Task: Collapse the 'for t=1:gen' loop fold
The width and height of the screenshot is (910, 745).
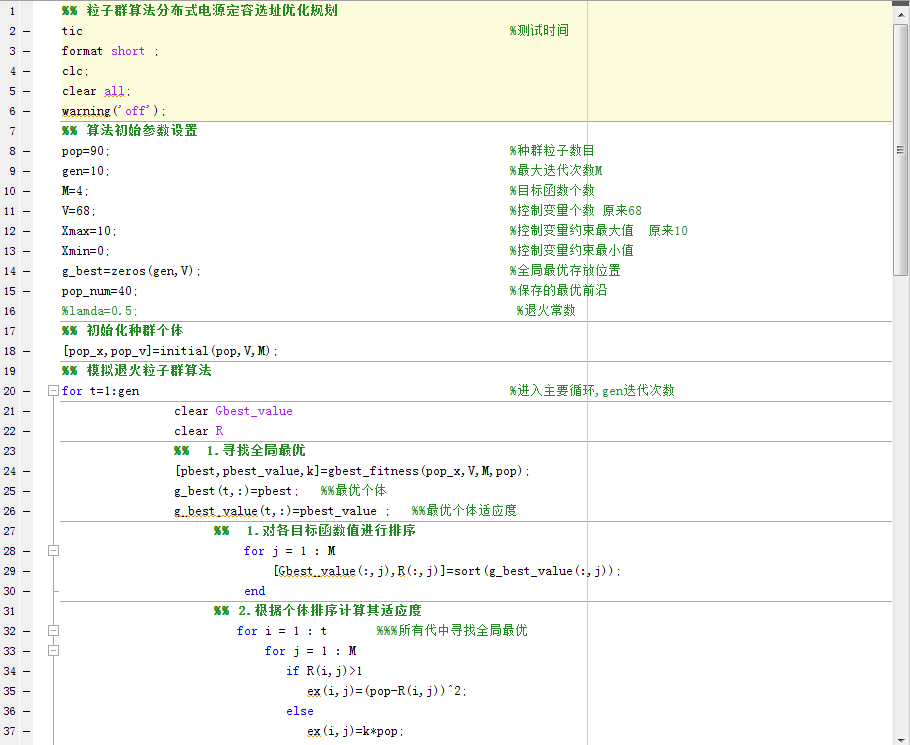Action: point(53,391)
